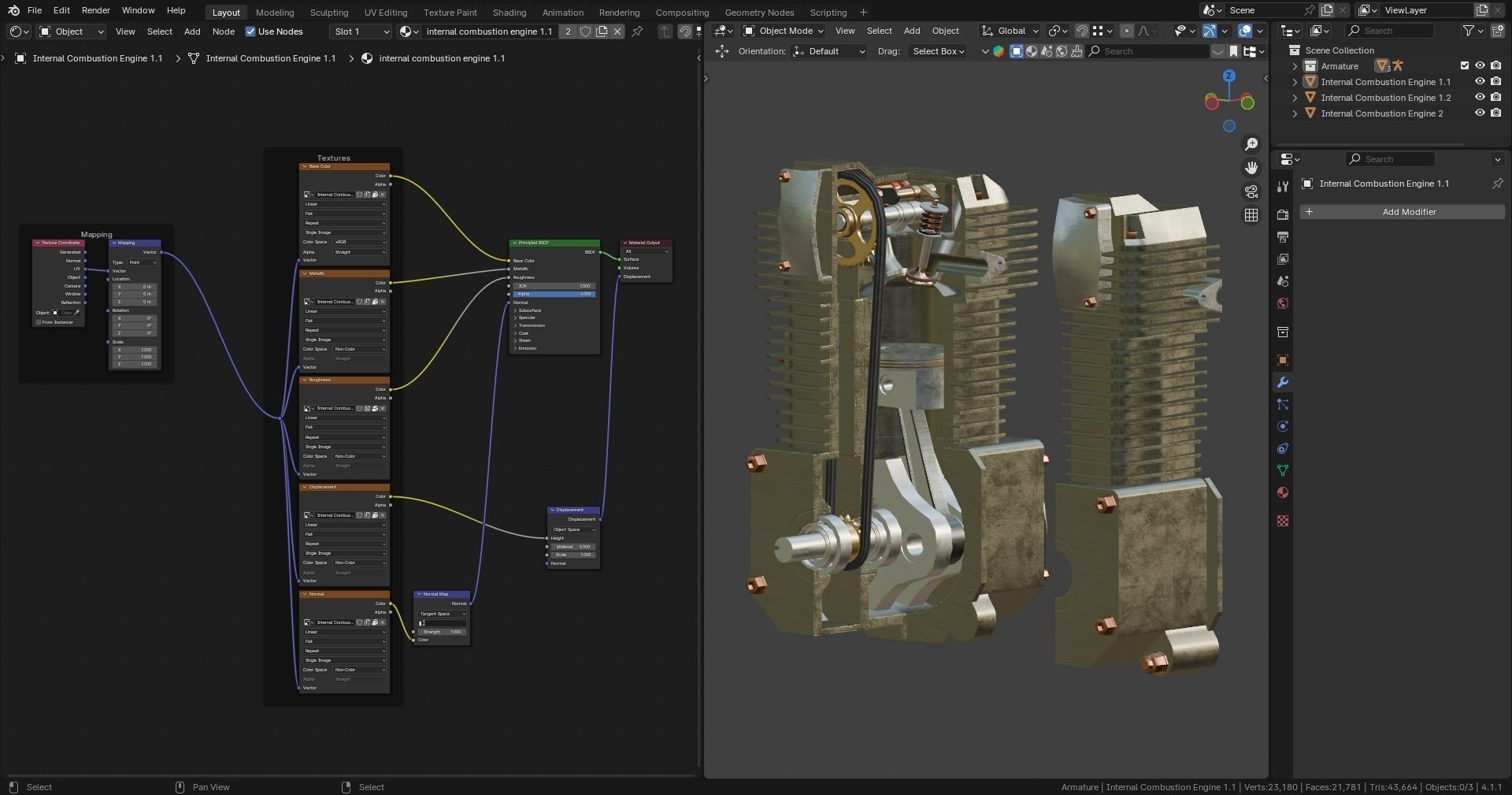Viewport: 1512px width, 795px height.
Task: Disable Internal Combustion Engine 2 in renders
Action: 1495,113
